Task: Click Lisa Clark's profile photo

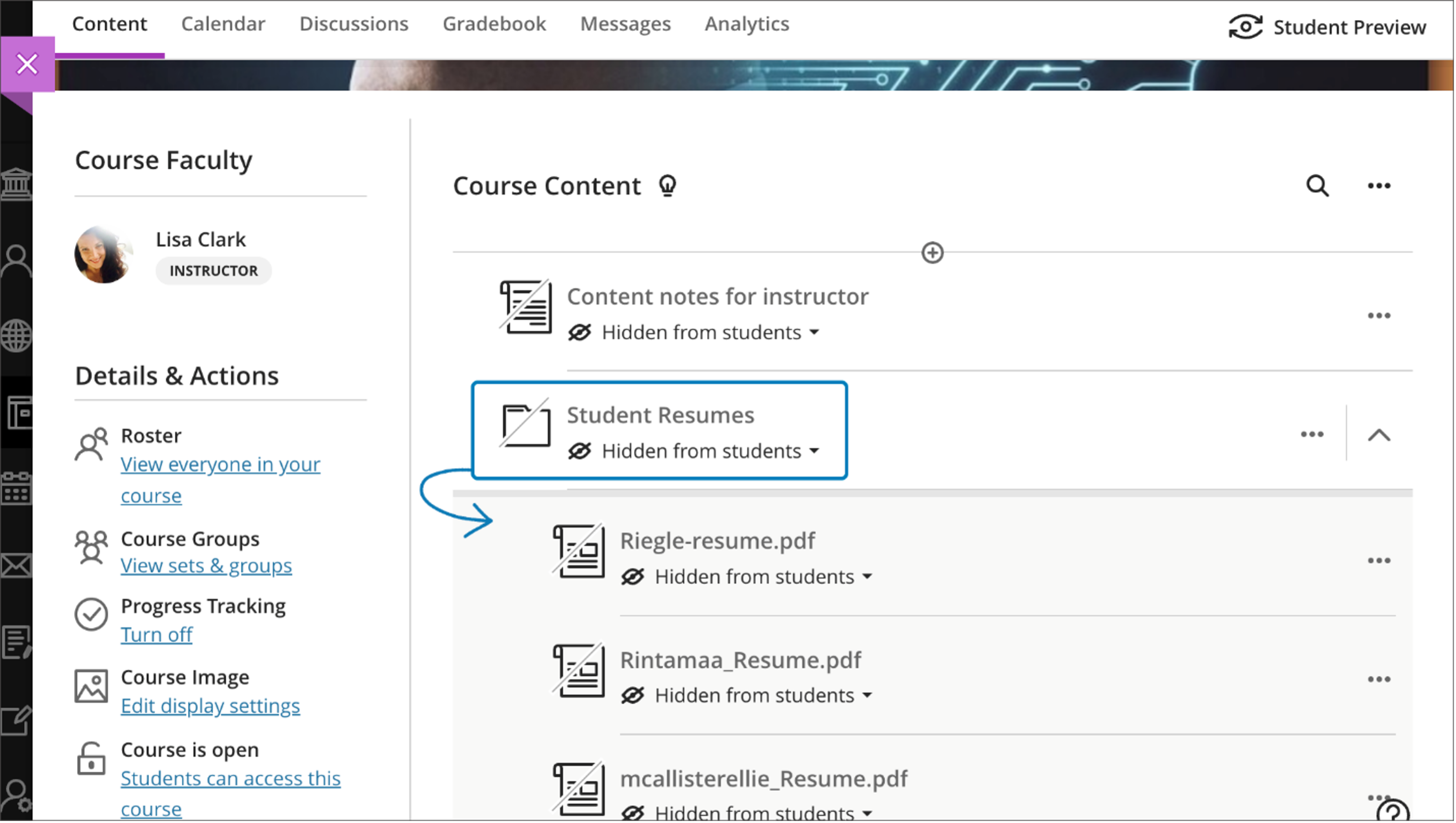Action: click(103, 254)
